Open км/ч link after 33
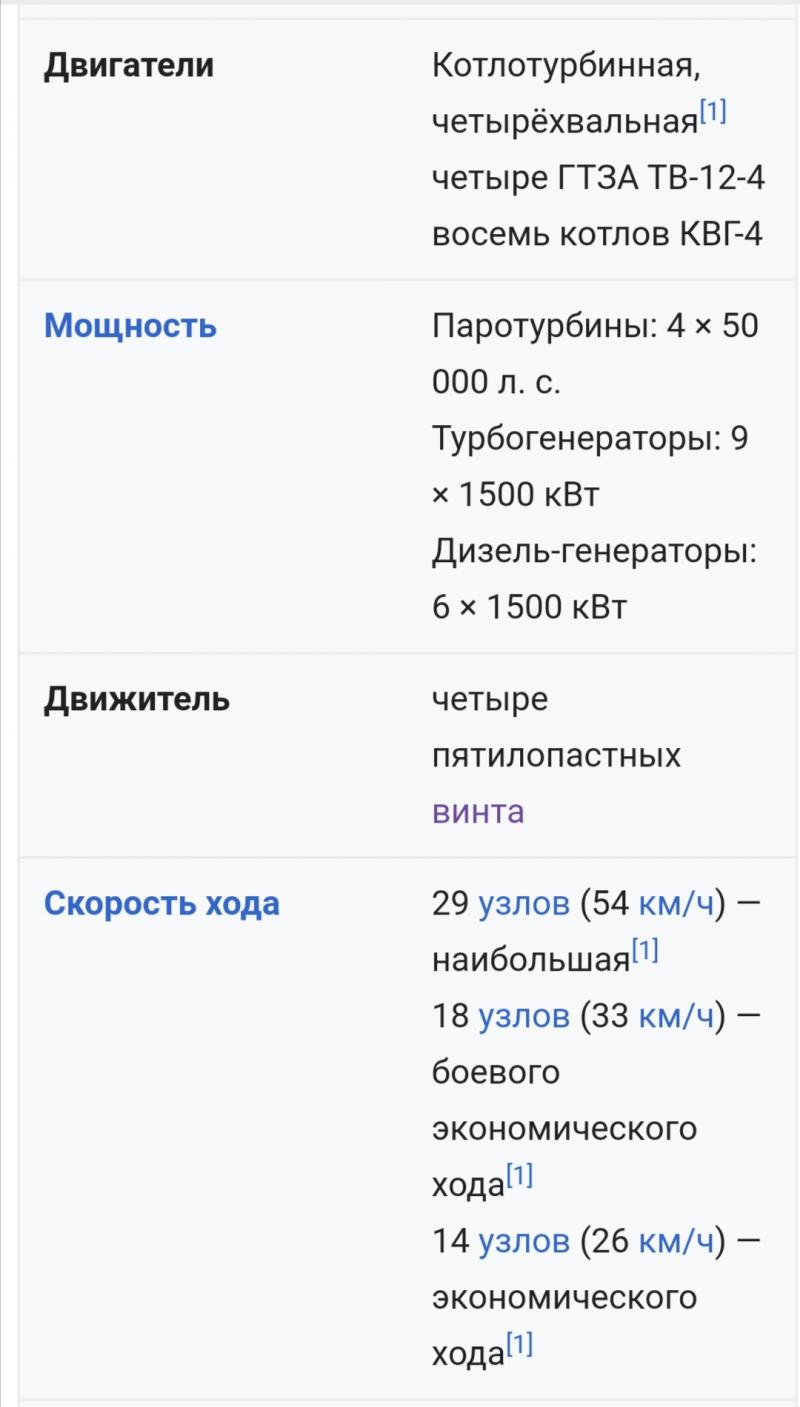The image size is (800, 1407). pos(678,1016)
